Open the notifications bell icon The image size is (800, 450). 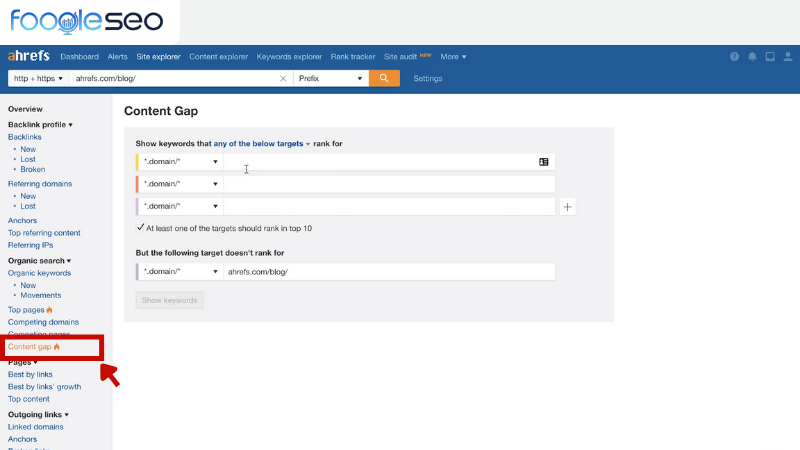click(752, 57)
